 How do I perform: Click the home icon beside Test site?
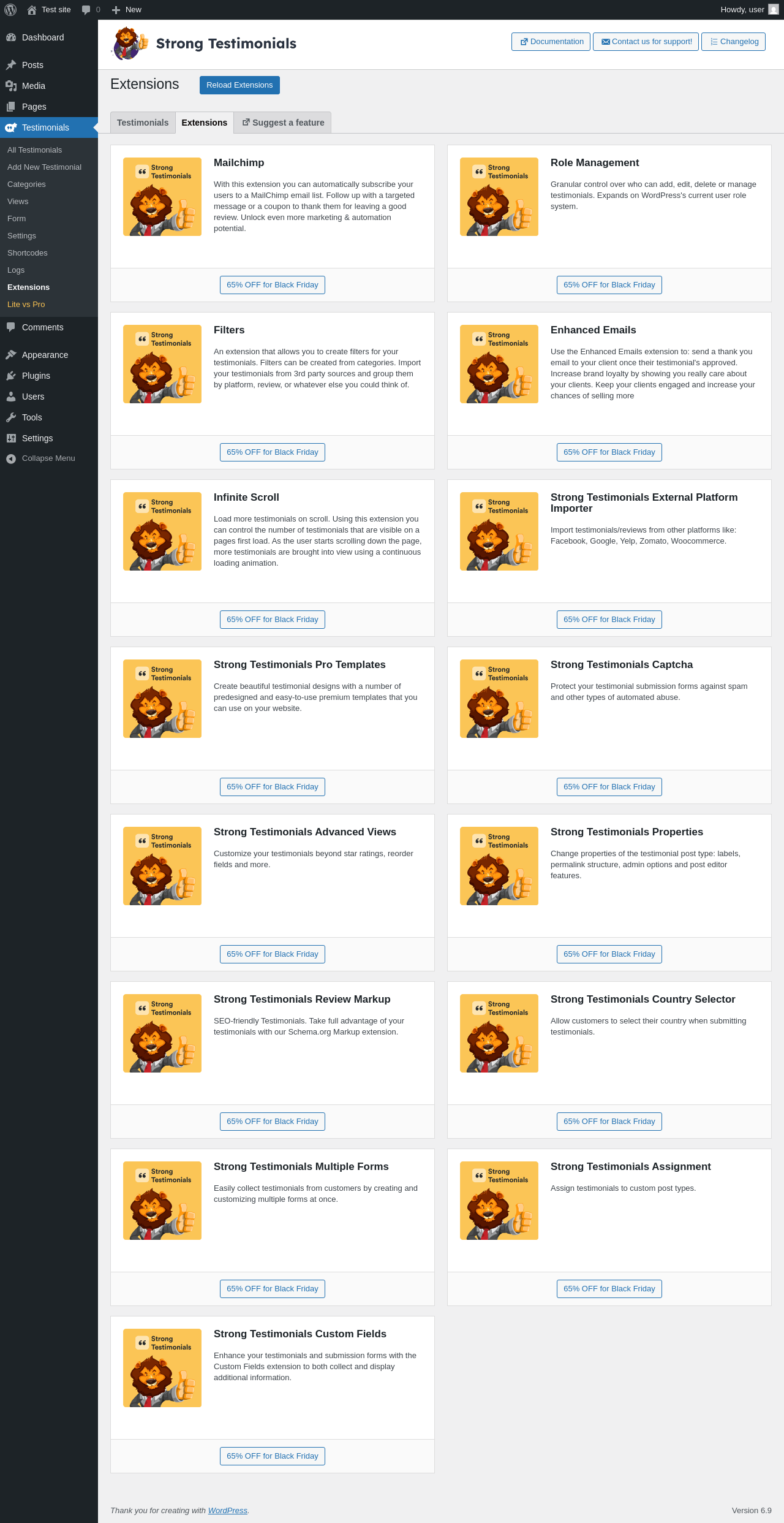[x=32, y=10]
